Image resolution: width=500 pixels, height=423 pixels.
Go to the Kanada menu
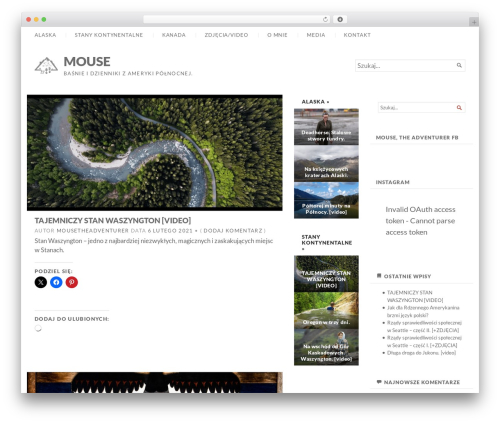click(x=174, y=35)
